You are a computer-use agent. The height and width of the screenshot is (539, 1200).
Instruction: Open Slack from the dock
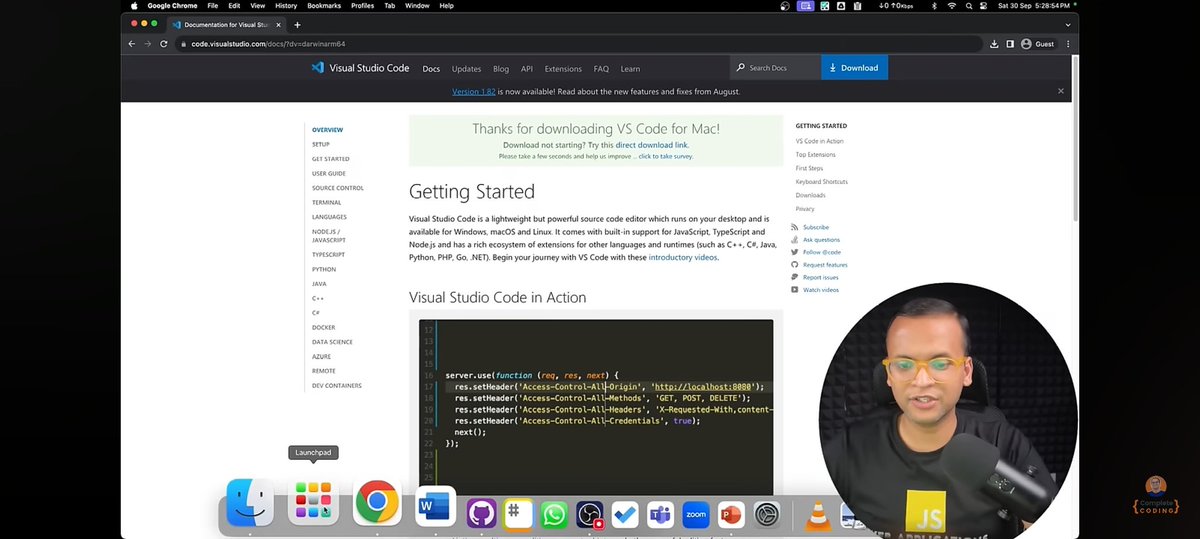pyautogui.click(x=518, y=514)
